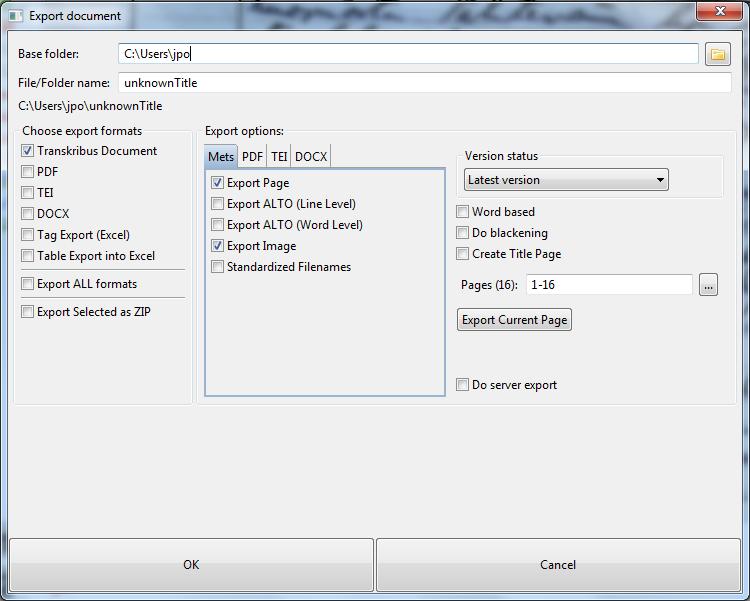Click the Pages range field showing 1-16

click(x=609, y=285)
